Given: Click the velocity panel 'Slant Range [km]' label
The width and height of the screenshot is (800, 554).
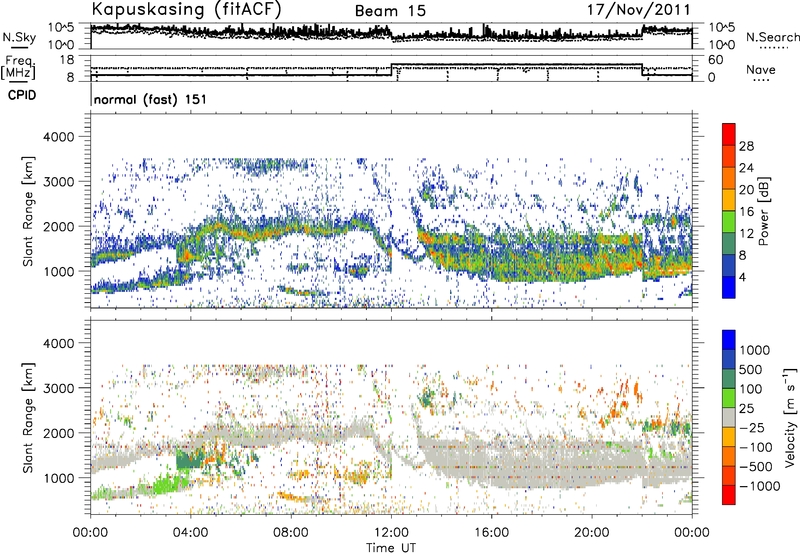Looking at the screenshot, I should [29, 417].
